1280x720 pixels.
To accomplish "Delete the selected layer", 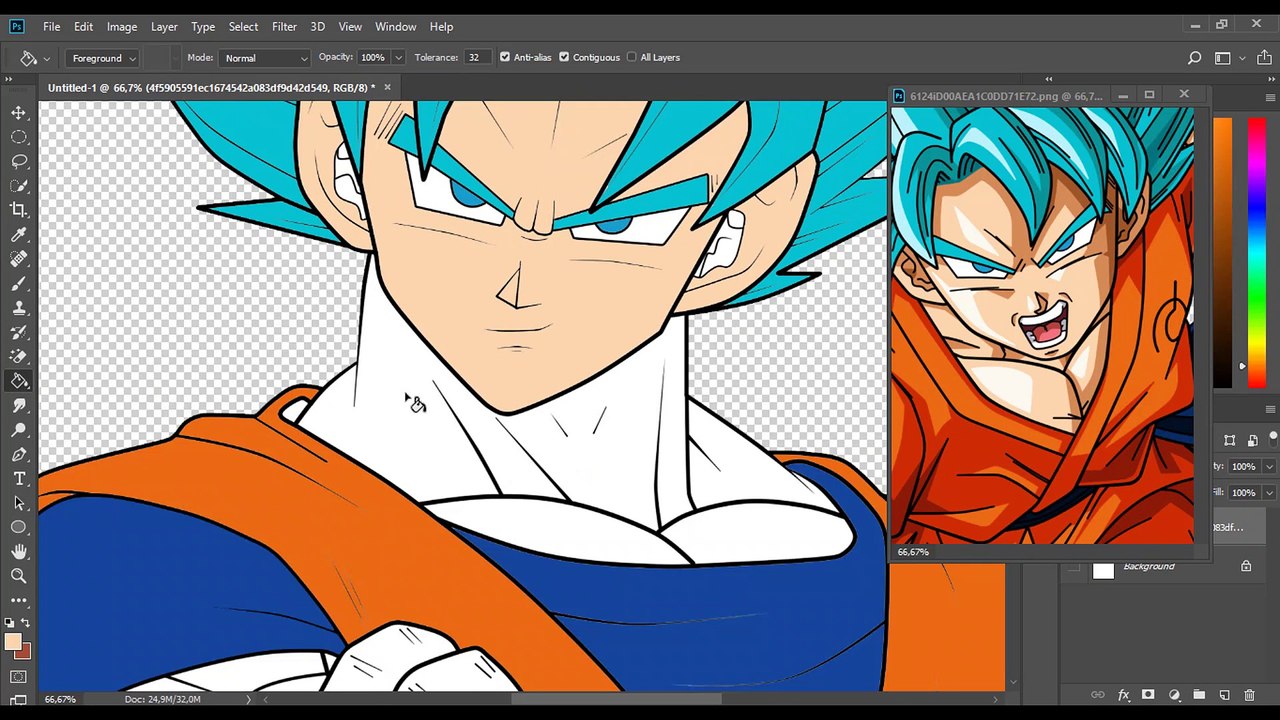I will [1250, 695].
